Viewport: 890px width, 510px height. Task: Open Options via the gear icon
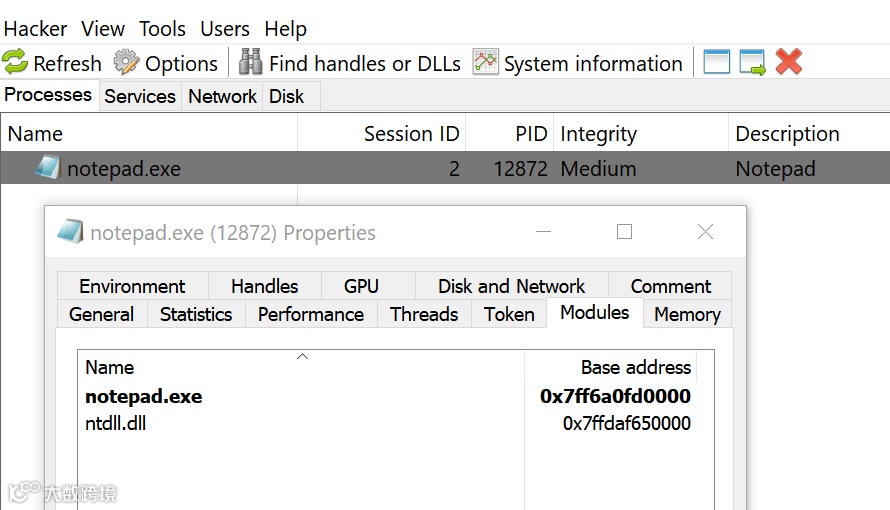click(126, 63)
